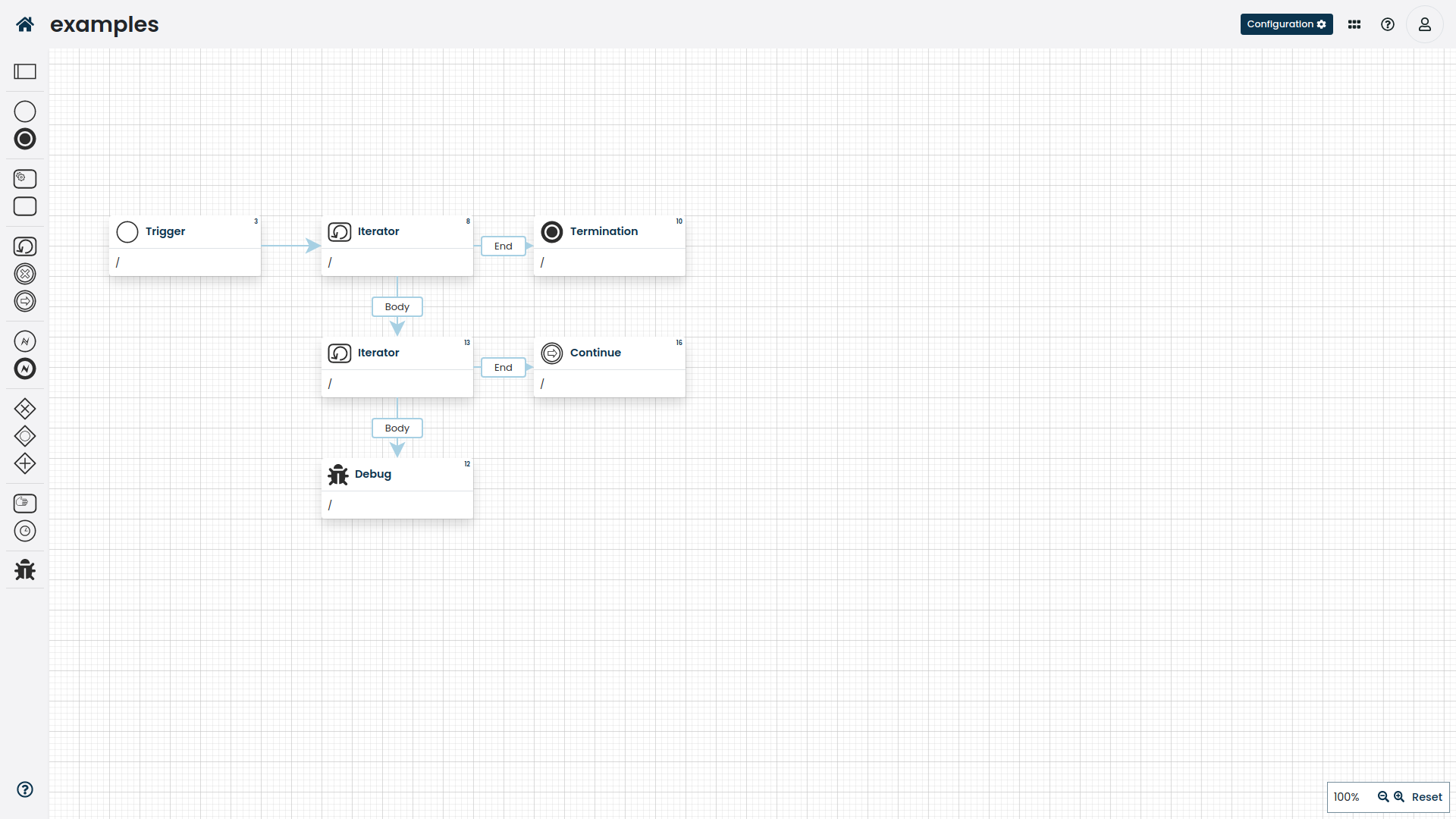Click the Iterator node icon (body)

pos(339,353)
